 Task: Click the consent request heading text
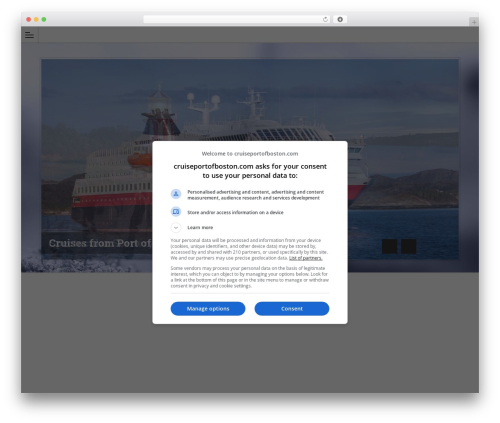(x=250, y=171)
